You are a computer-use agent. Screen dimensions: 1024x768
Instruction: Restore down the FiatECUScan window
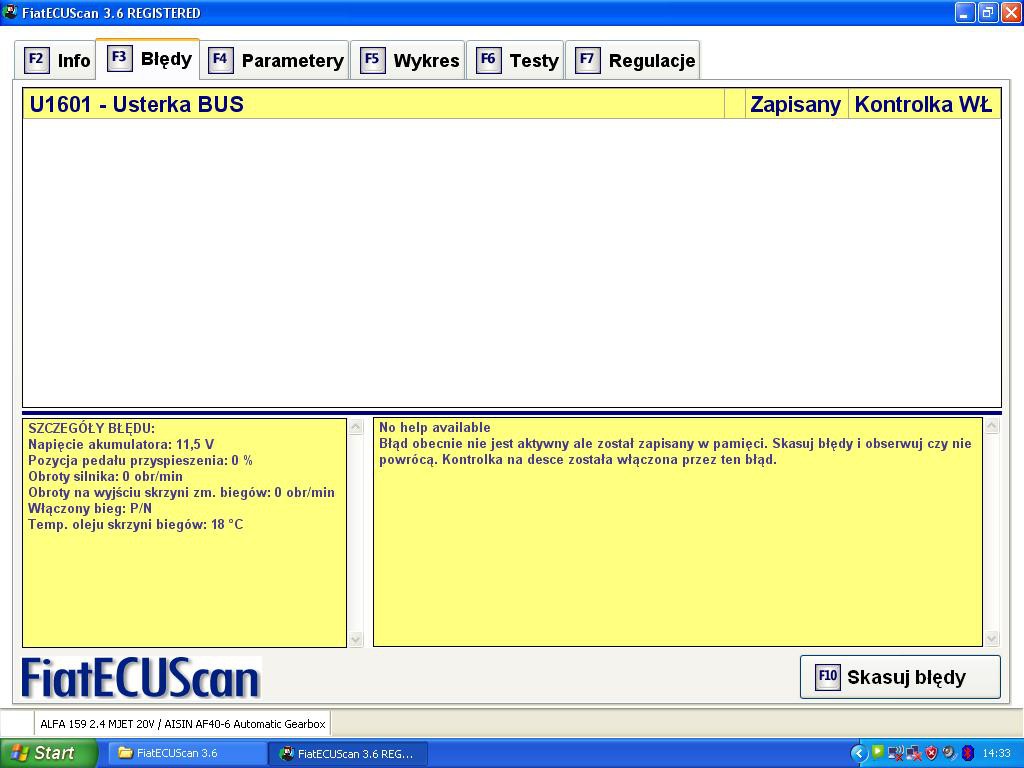988,12
